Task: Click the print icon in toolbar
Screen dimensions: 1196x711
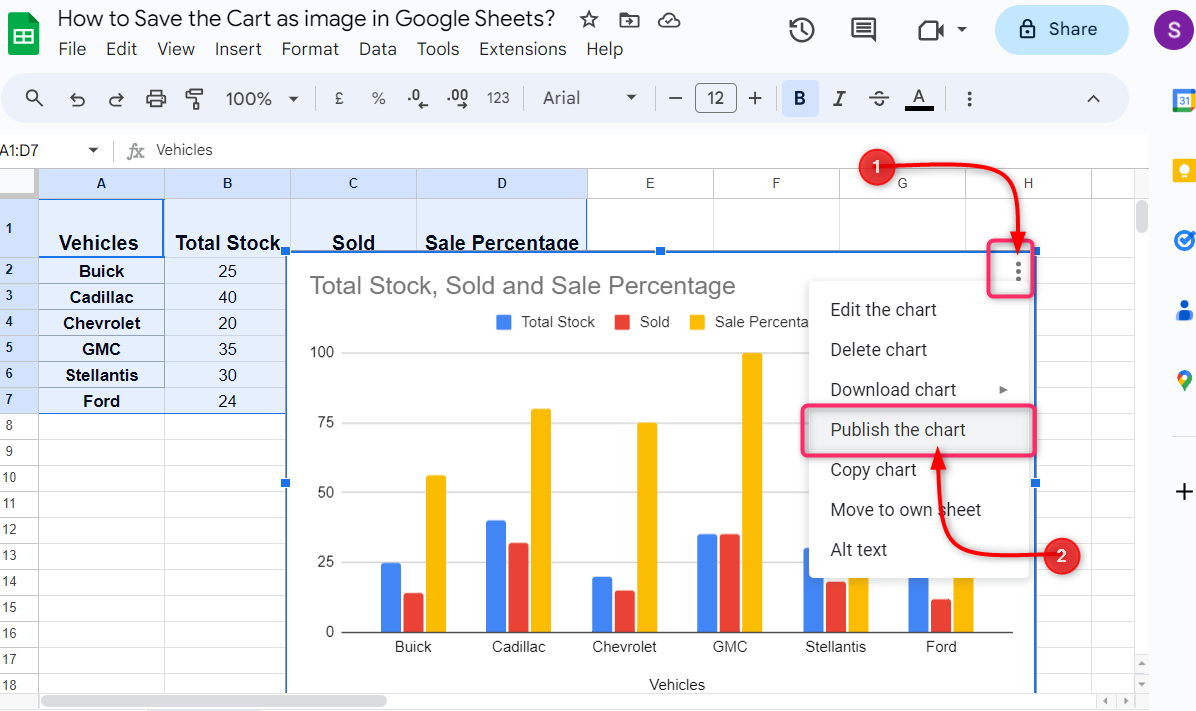Action: [156, 98]
